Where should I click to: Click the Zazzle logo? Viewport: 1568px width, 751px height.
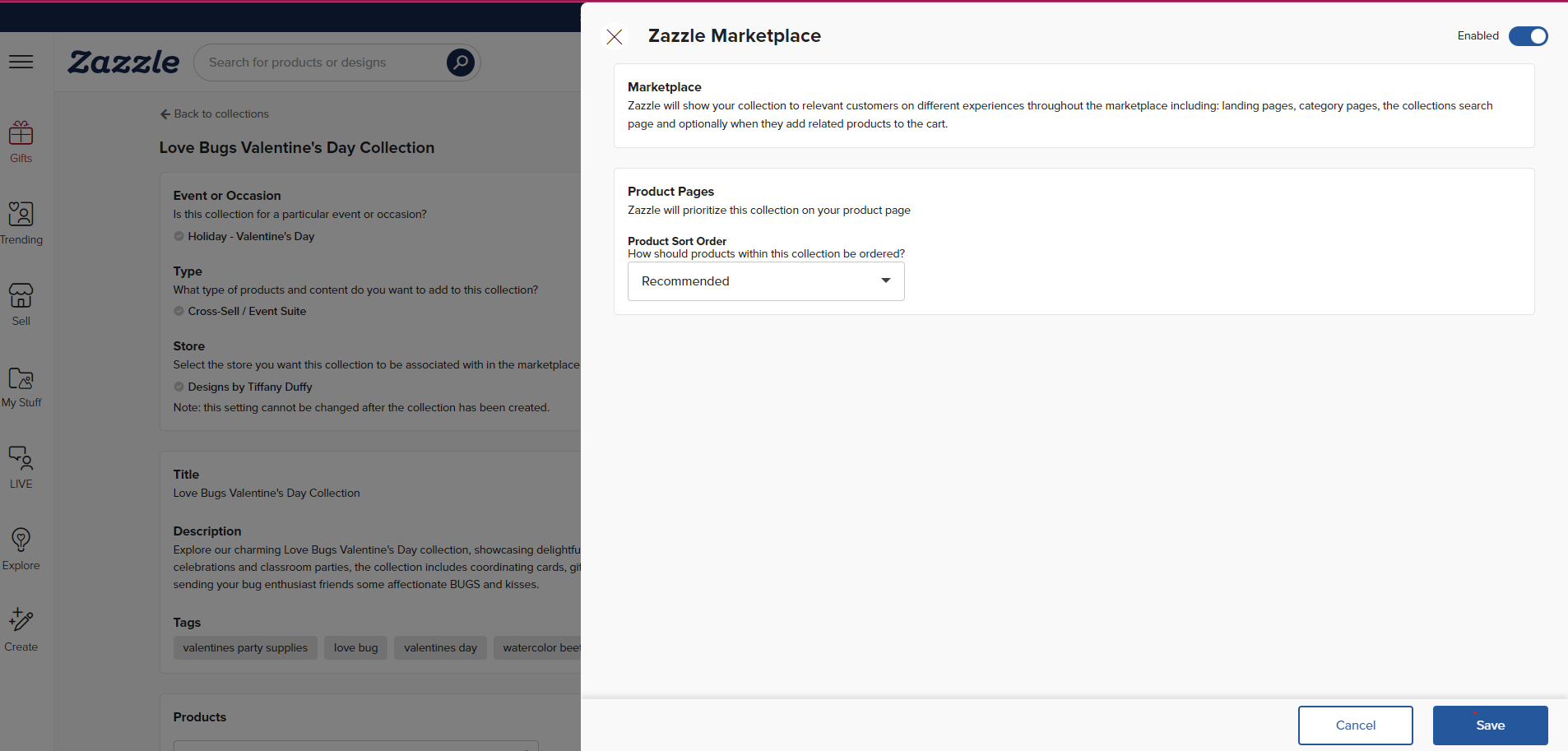[123, 63]
